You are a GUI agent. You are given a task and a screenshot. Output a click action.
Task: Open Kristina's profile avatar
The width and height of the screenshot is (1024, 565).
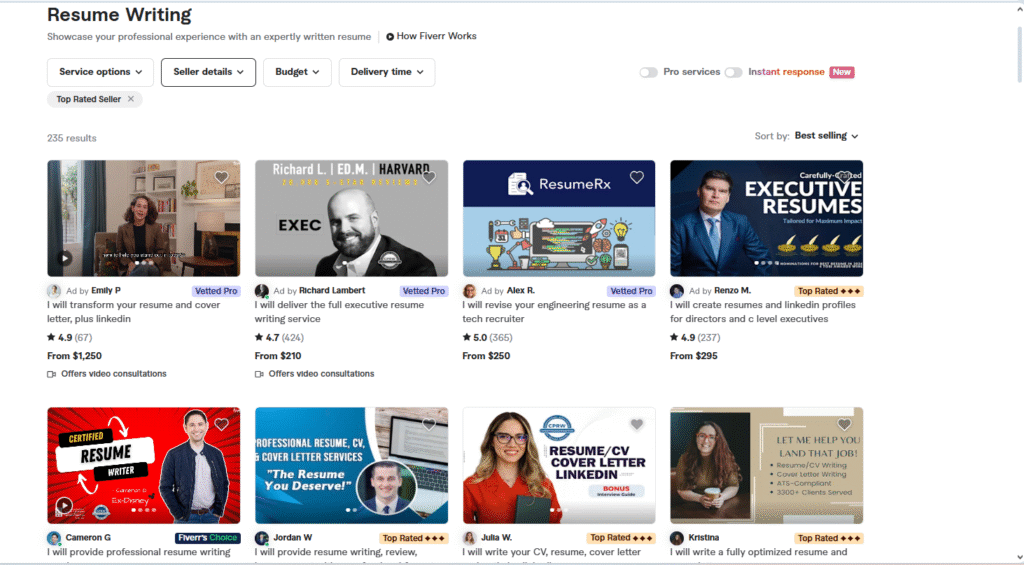677,538
